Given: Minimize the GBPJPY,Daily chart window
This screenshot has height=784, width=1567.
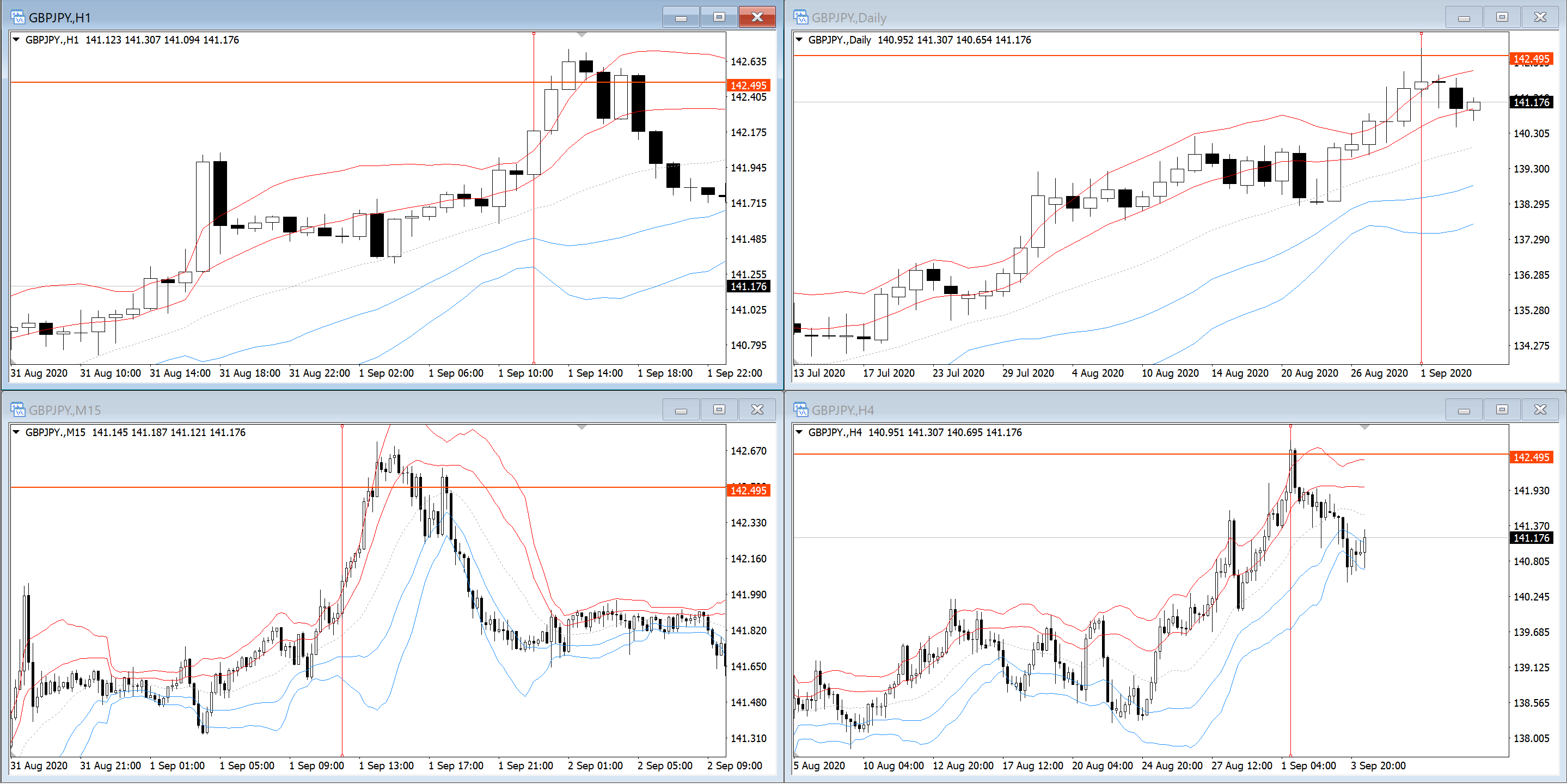Looking at the screenshot, I should [1464, 17].
